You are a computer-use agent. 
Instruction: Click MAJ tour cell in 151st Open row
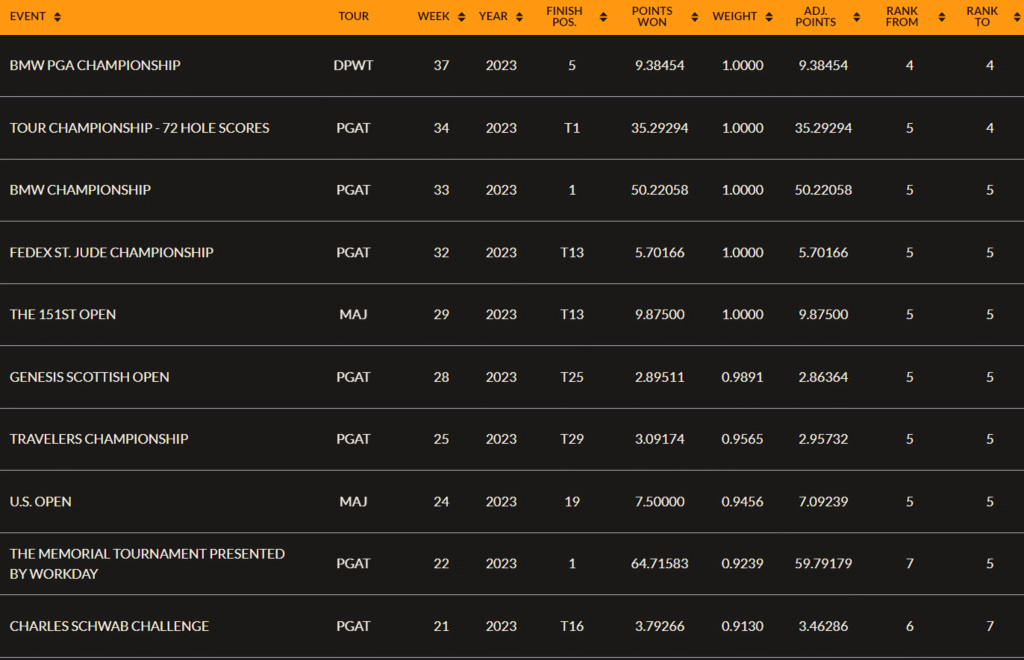(353, 315)
